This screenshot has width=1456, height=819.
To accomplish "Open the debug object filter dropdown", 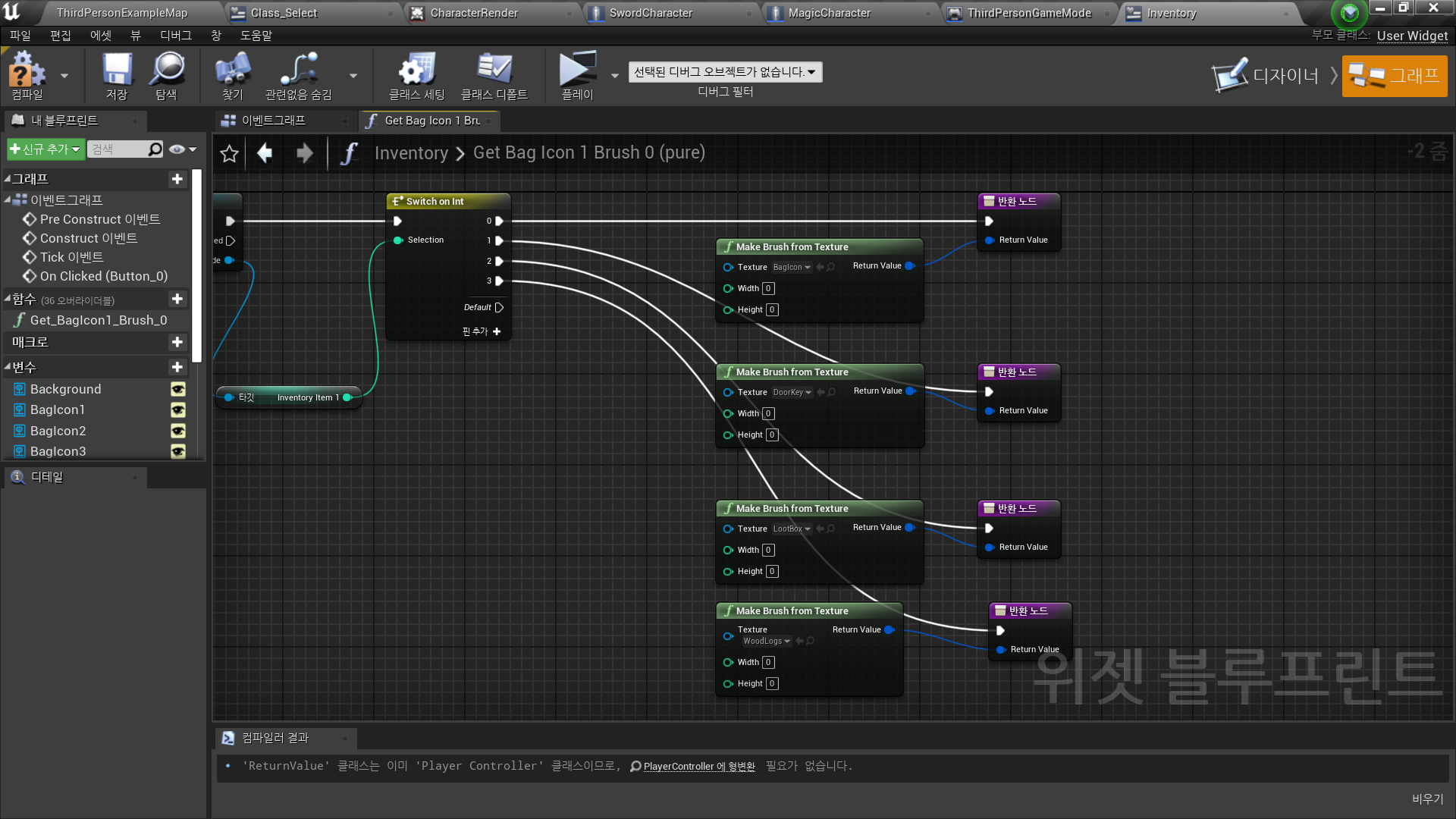I will (x=724, y=72).
